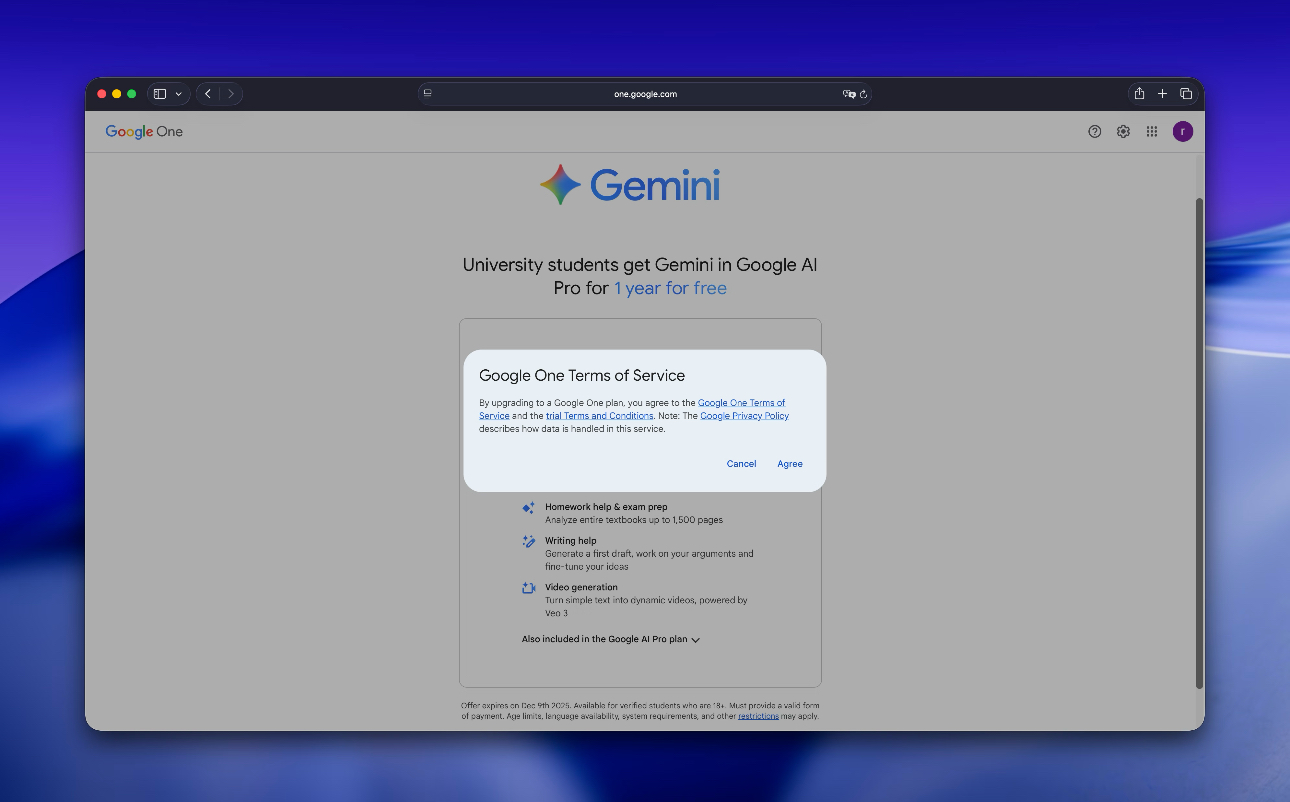This screenshot has width=1290, height=802.
Task: Expand Also included in Google AI Pro plan
Action: [610, 639]
